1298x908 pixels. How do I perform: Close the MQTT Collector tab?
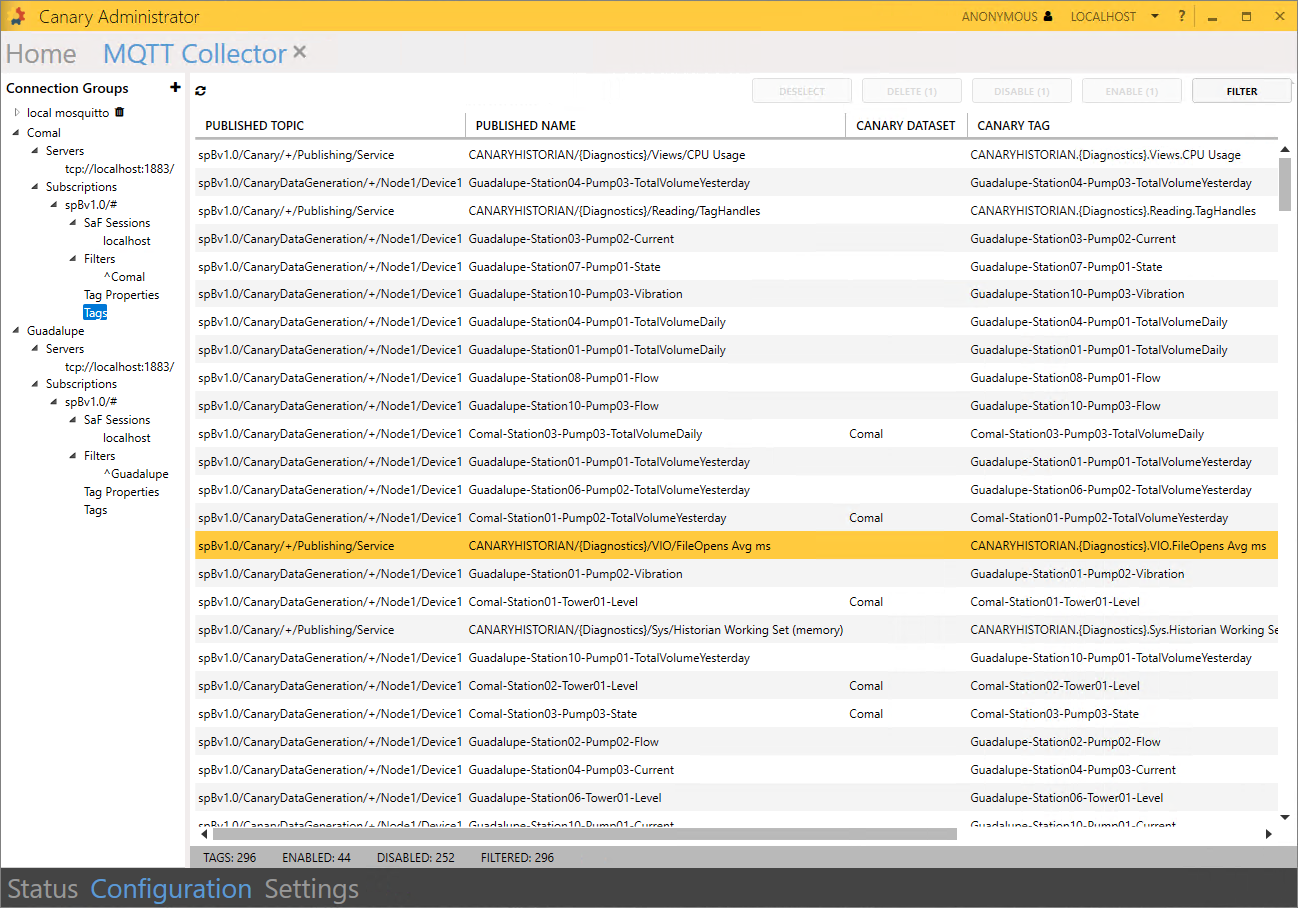300,53
